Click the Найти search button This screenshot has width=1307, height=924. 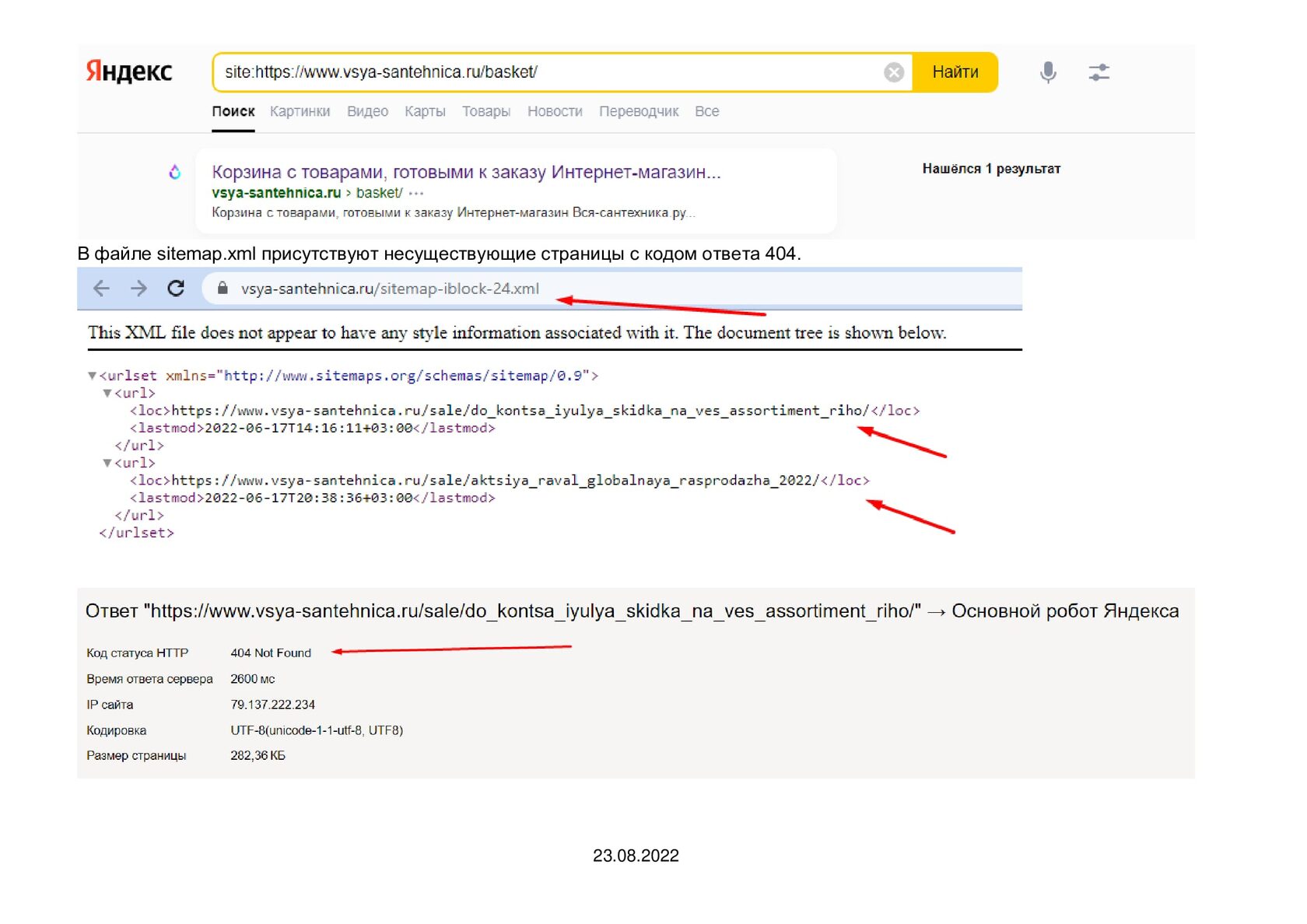coord(955,72)
